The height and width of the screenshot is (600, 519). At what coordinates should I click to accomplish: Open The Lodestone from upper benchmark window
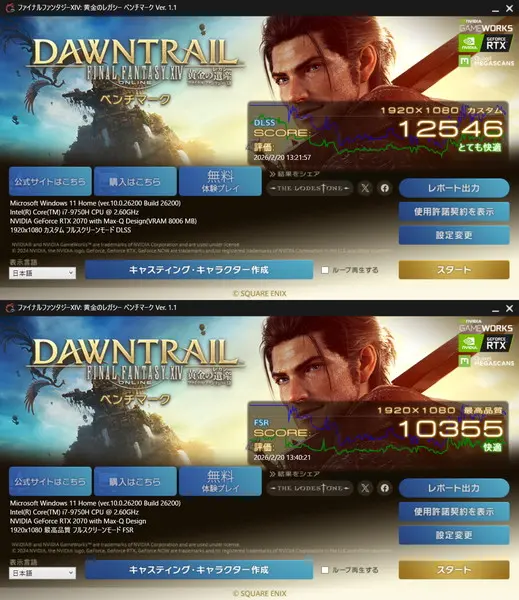tap(310, 188)
